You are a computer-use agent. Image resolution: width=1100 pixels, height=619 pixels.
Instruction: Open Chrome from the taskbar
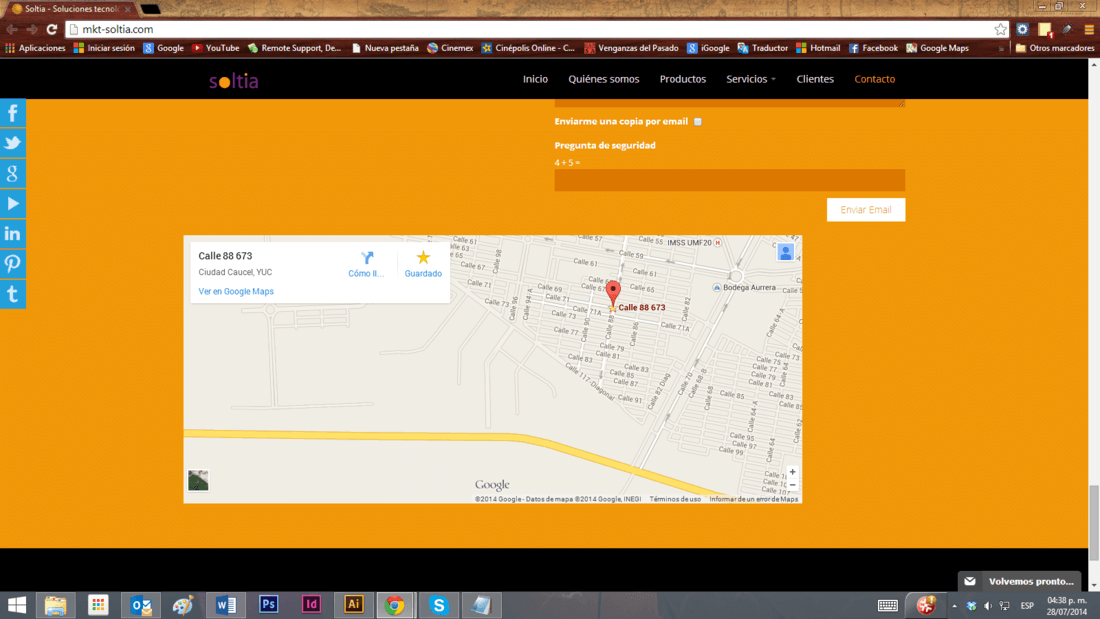tap(395, 604)
